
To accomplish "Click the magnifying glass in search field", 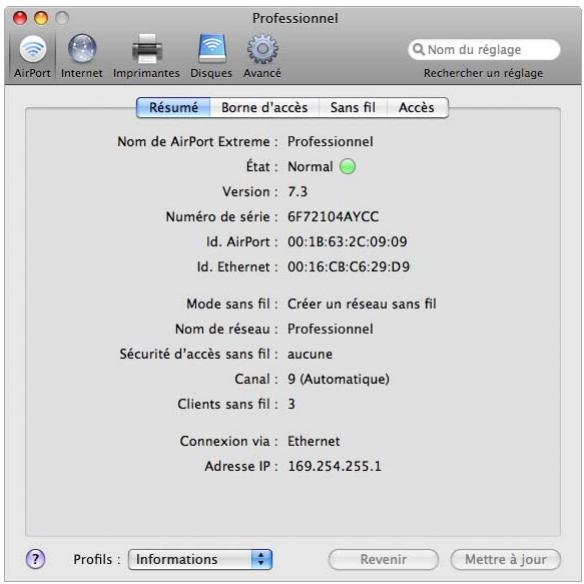I will click(418, 50).
